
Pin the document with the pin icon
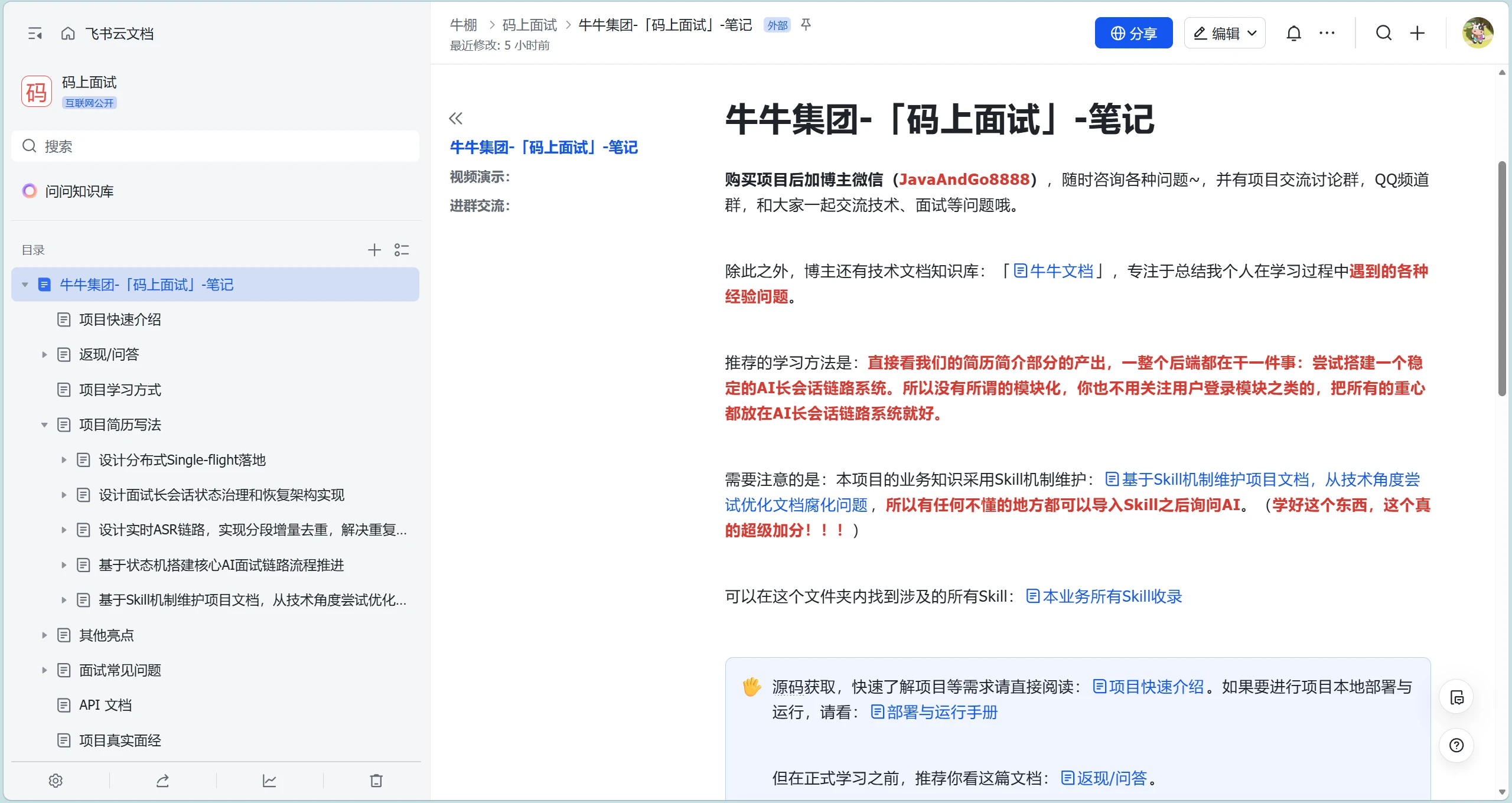806,24
